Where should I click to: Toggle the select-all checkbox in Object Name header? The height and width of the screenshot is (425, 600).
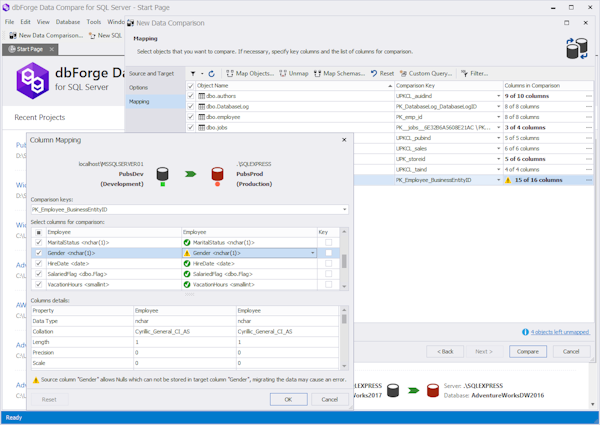(191, 86)
